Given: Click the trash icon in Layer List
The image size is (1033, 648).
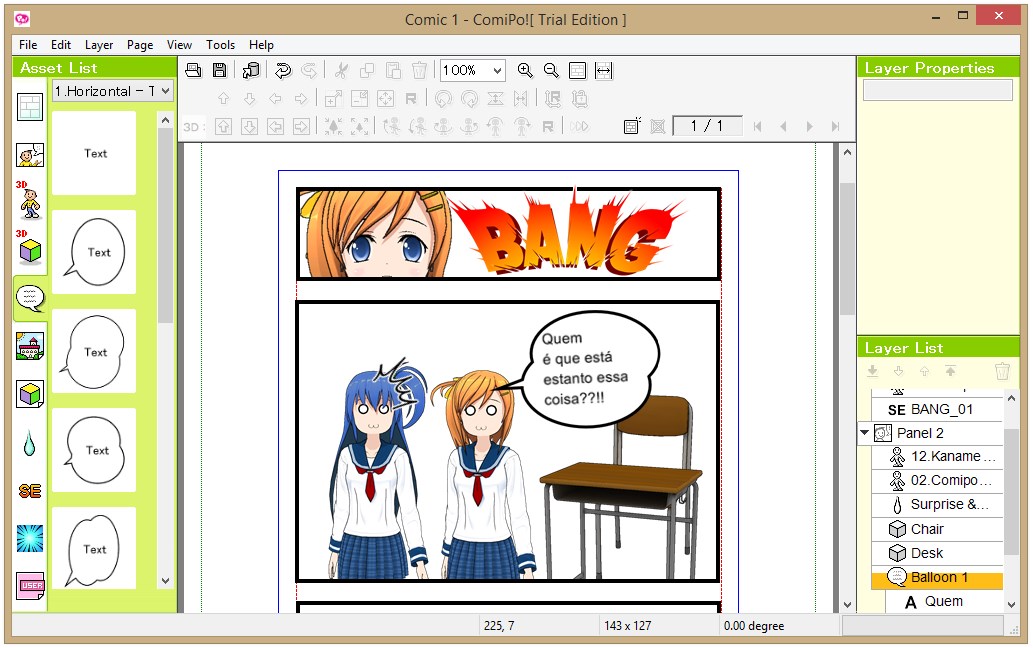Looking at the screenshot, I should (1002, 371).
